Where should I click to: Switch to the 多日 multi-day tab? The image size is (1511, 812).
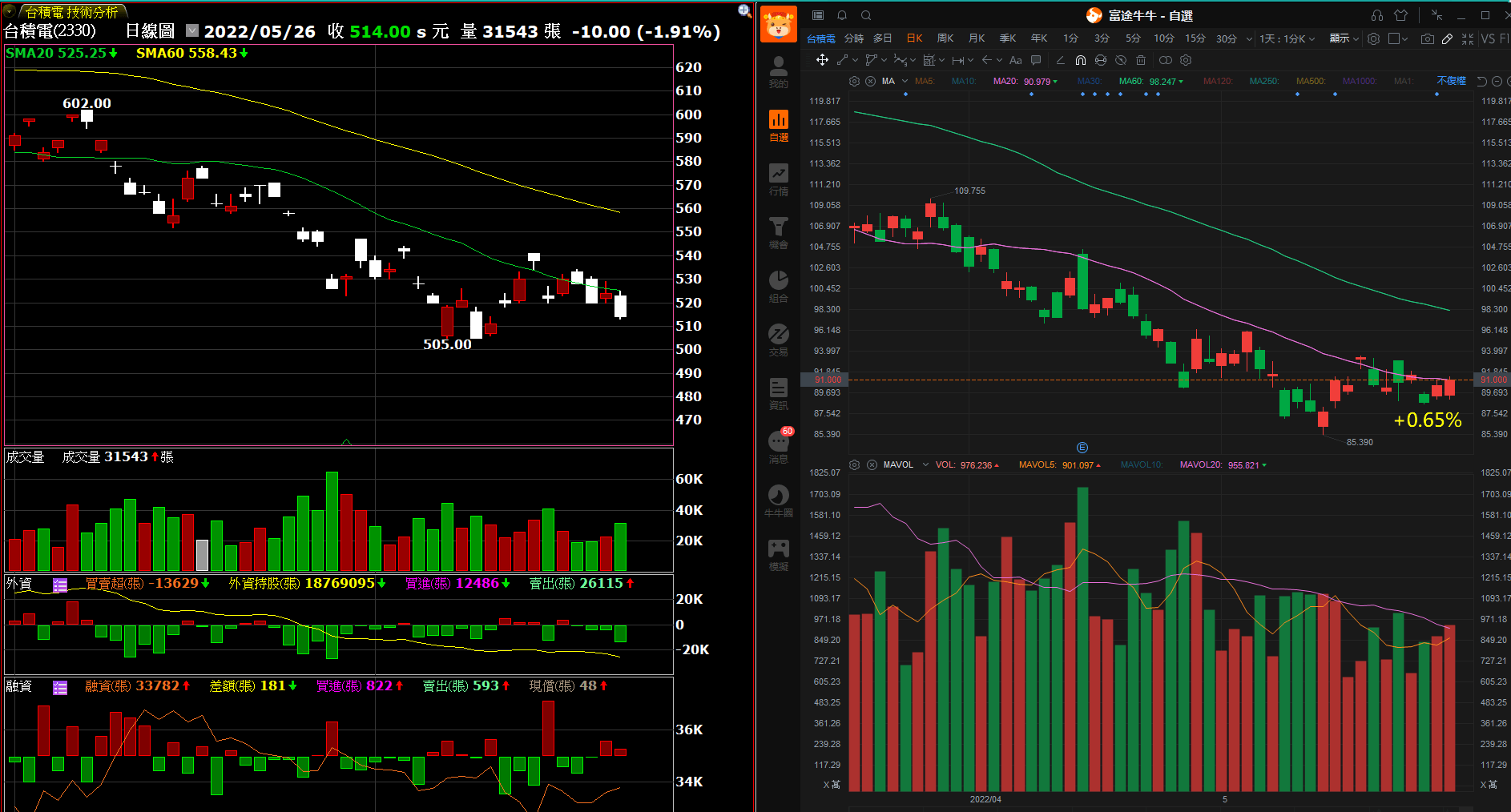pos(883,38)
